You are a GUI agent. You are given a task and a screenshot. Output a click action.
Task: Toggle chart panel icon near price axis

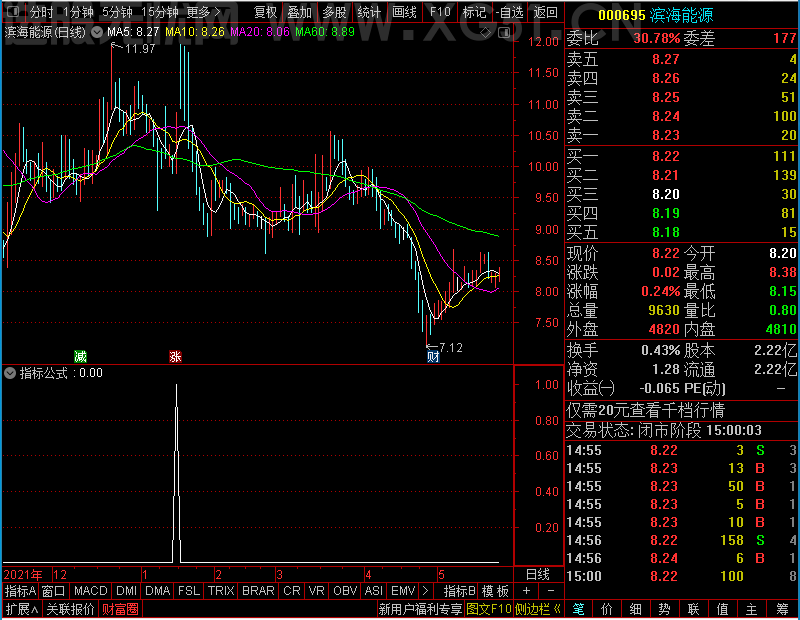pos(504,33)
